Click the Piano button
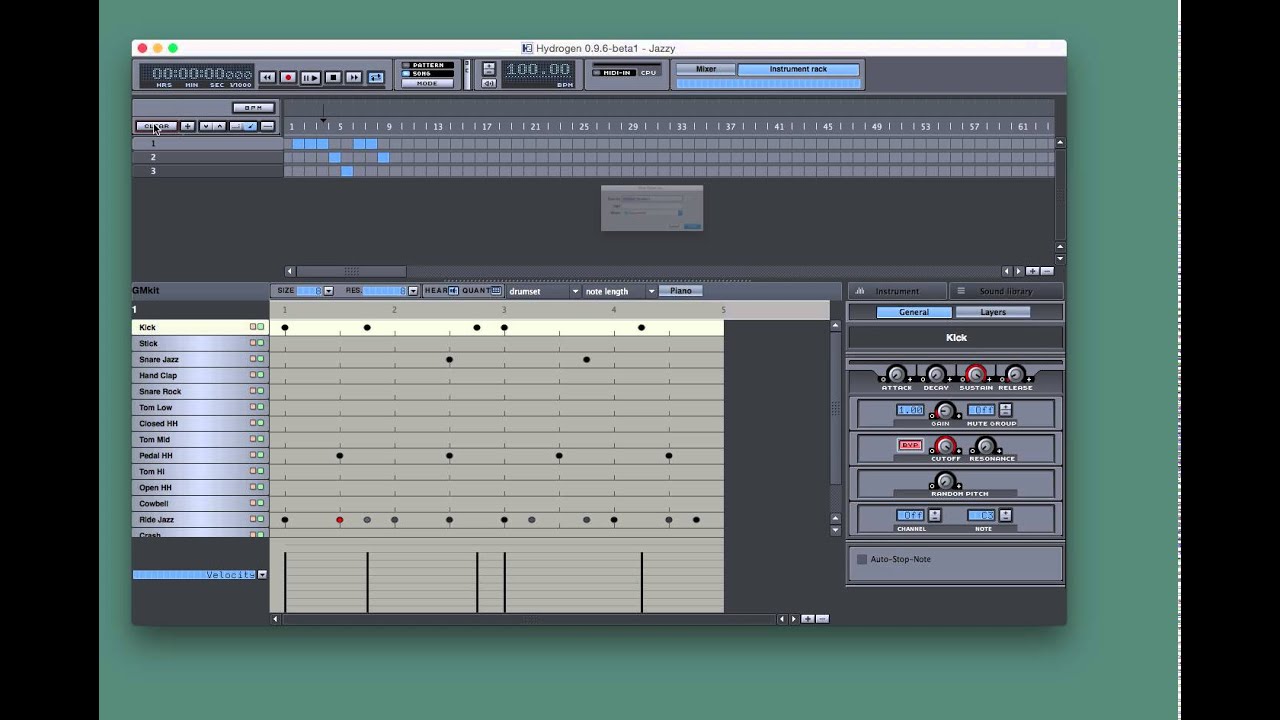 tap(681, 291)
